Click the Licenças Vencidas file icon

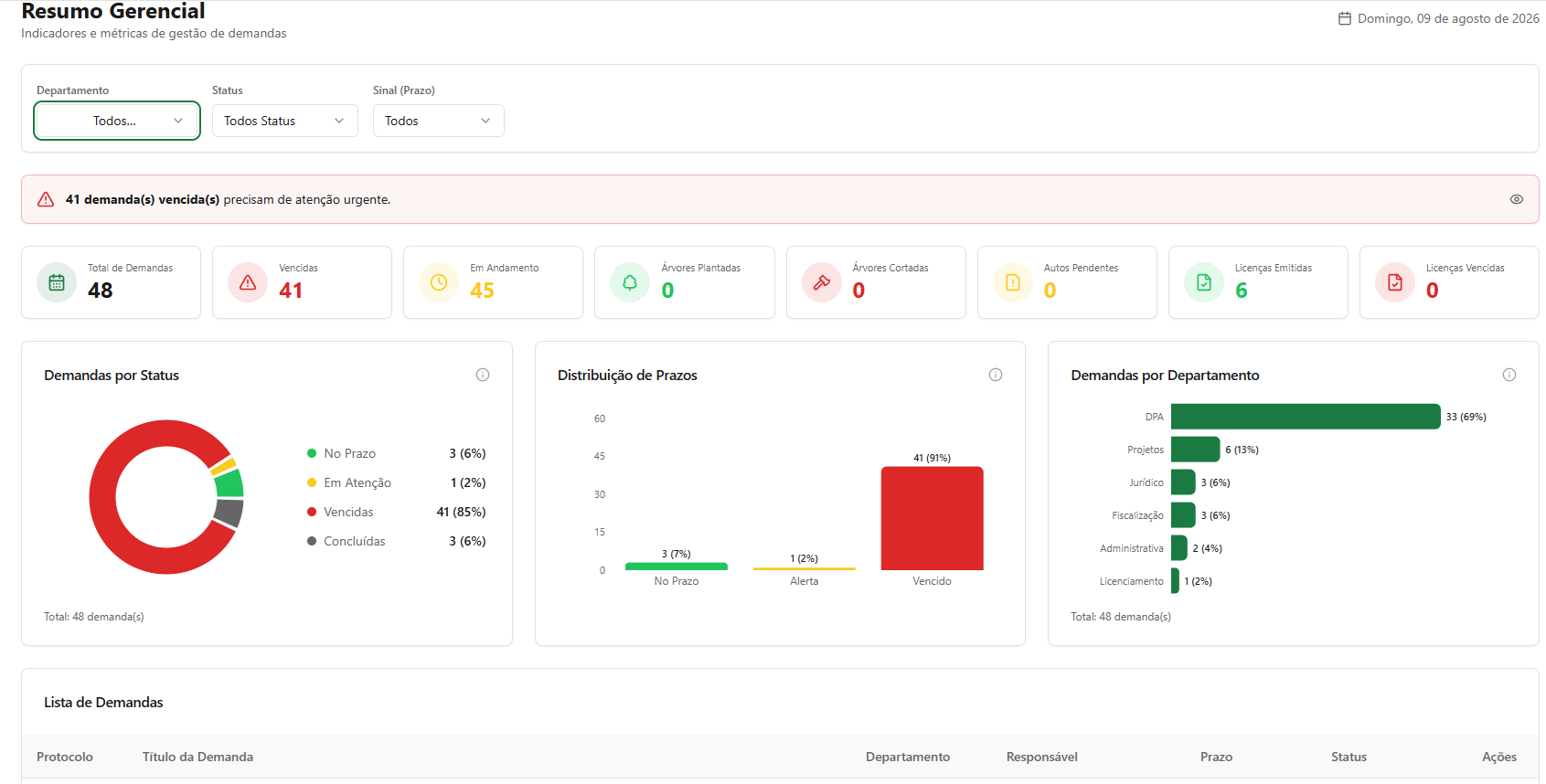[1395, 282]
